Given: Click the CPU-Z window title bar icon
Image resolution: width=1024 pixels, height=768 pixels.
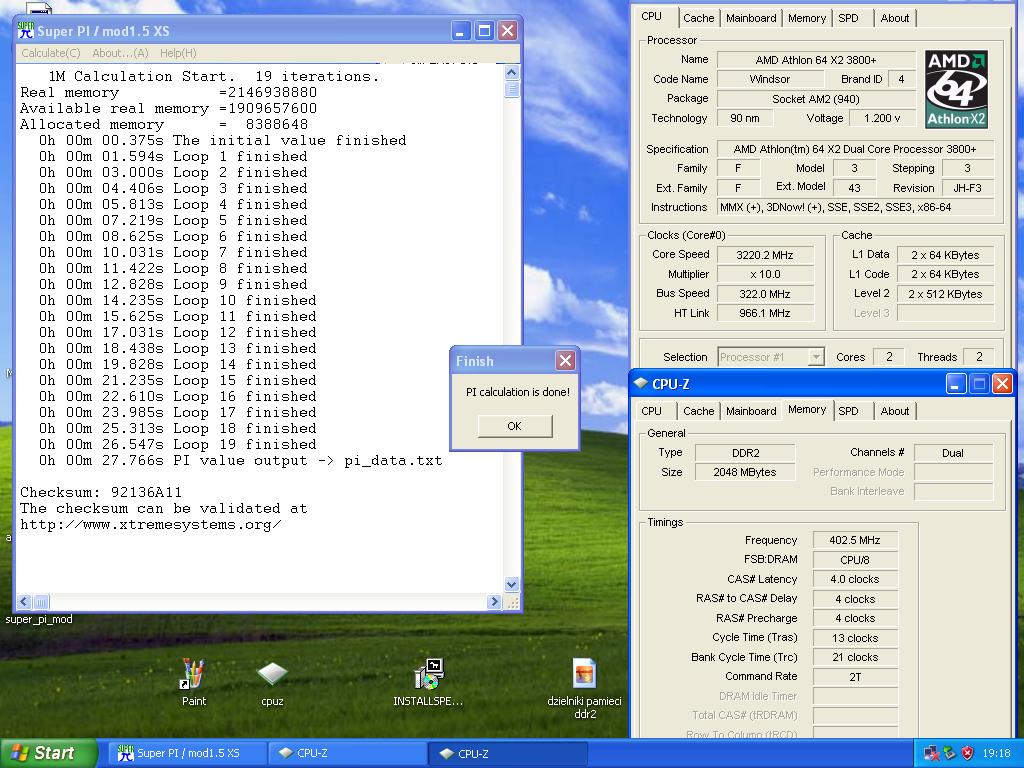Looking at the screenshot, I should (x=641, y=383).
